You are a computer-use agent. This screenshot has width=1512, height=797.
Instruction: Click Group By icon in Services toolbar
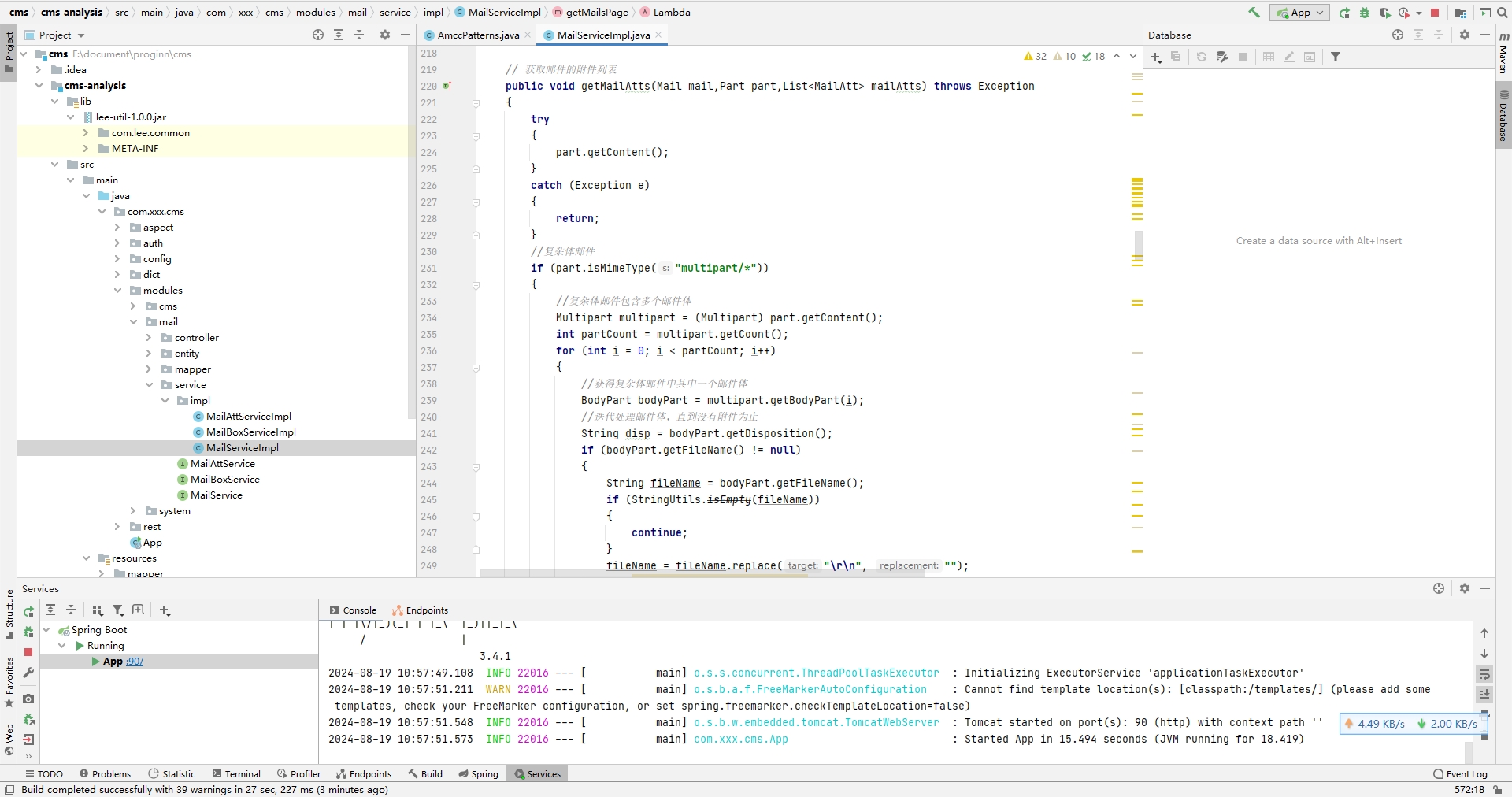tap(98, 610)
